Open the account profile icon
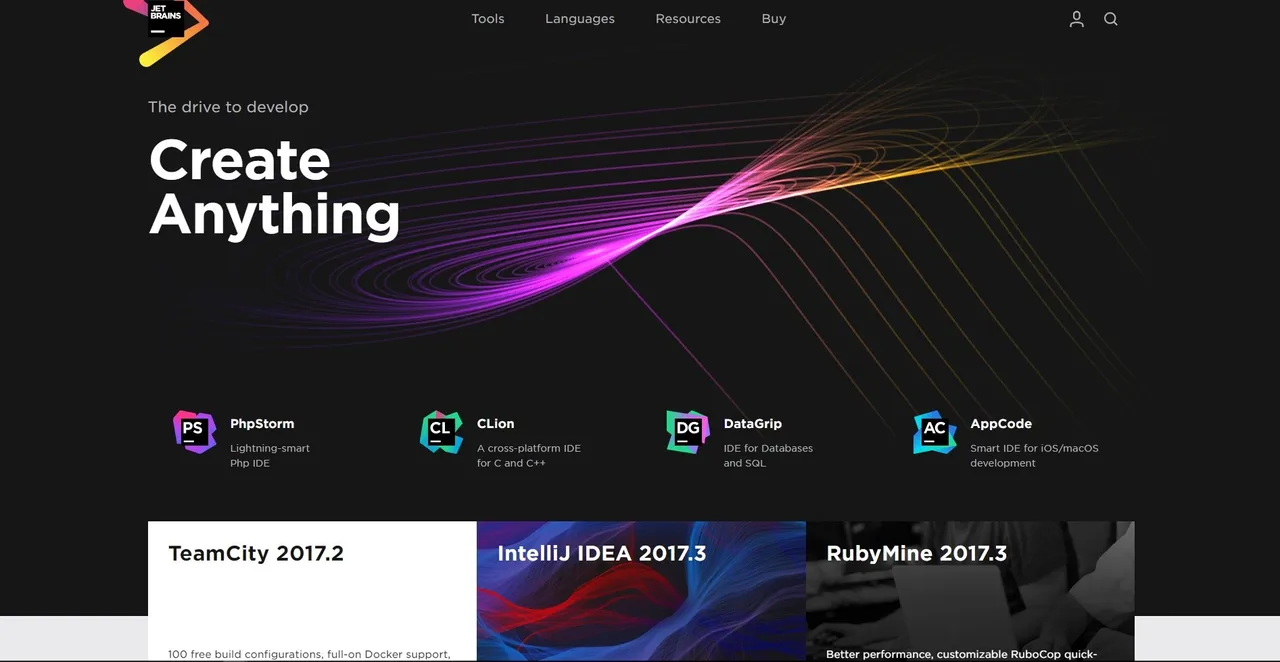This screenshot has width=1280, height=662. [x=1076, y=19]
